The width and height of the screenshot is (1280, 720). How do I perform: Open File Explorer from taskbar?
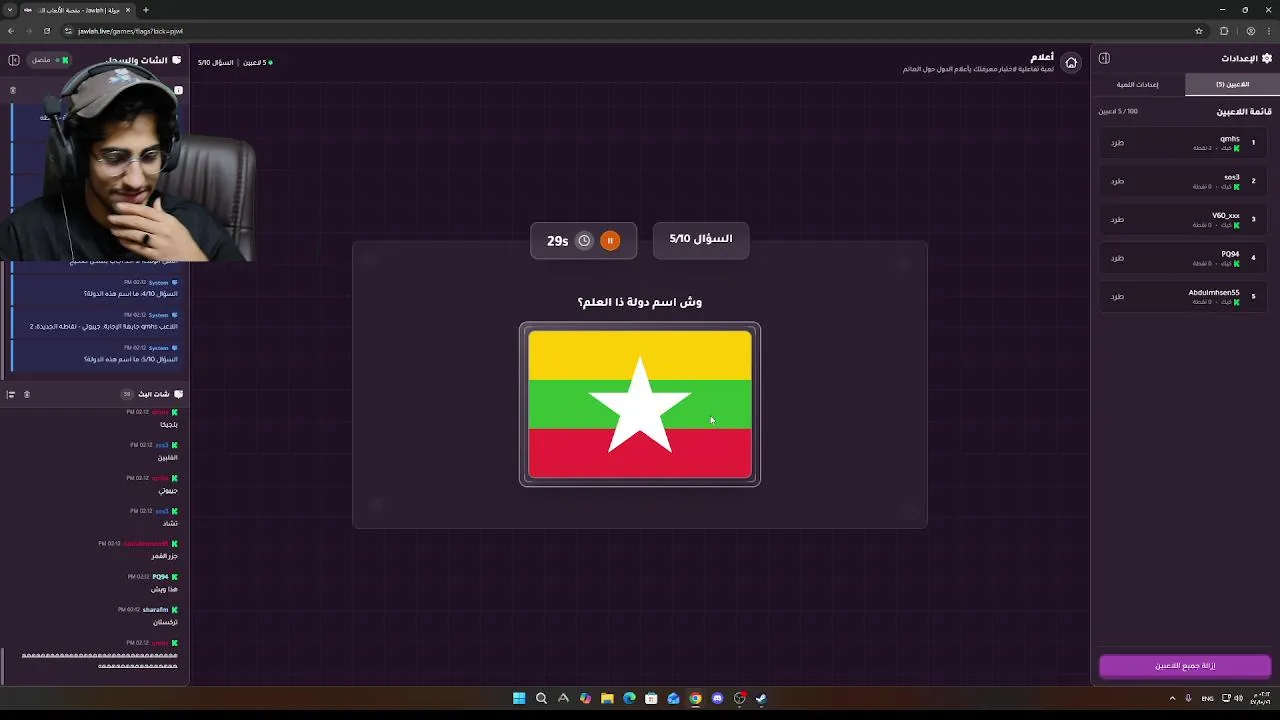(607, 698)
